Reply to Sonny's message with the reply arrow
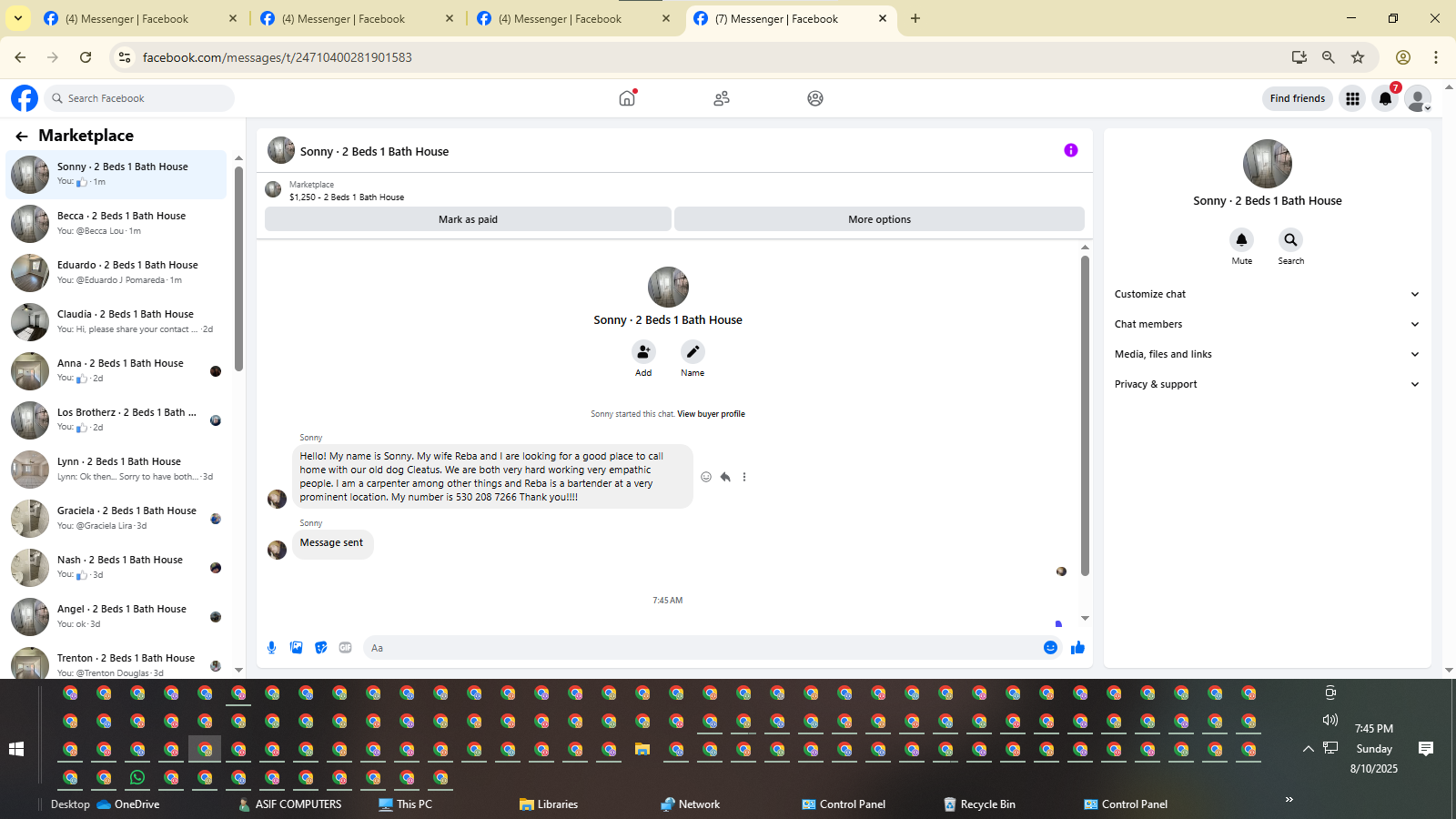This screenshot has width=1456, height=819. pyautogui.click(x=725, y=477)
